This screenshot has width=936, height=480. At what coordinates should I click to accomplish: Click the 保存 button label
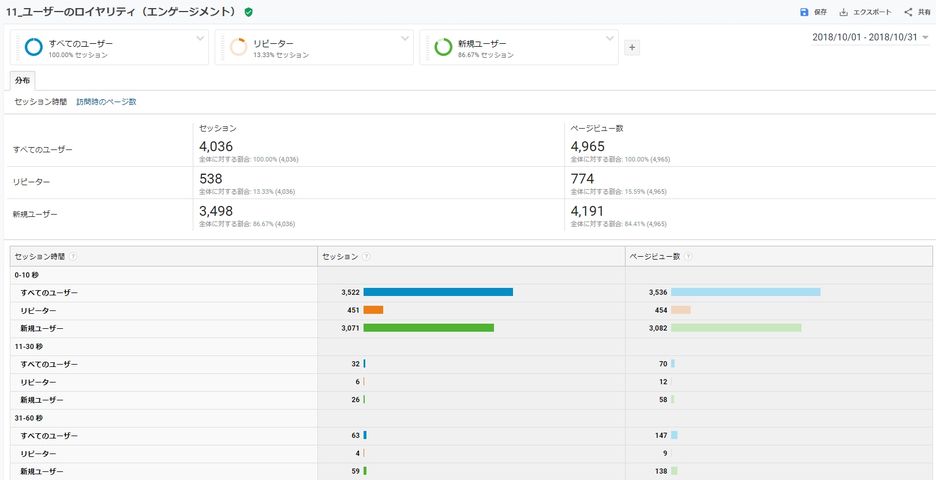pyautogui.click(x=820, y=12)
